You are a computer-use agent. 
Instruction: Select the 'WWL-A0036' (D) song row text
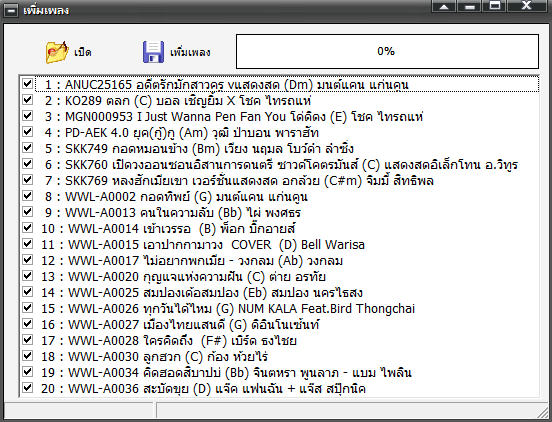click(203, 389)
